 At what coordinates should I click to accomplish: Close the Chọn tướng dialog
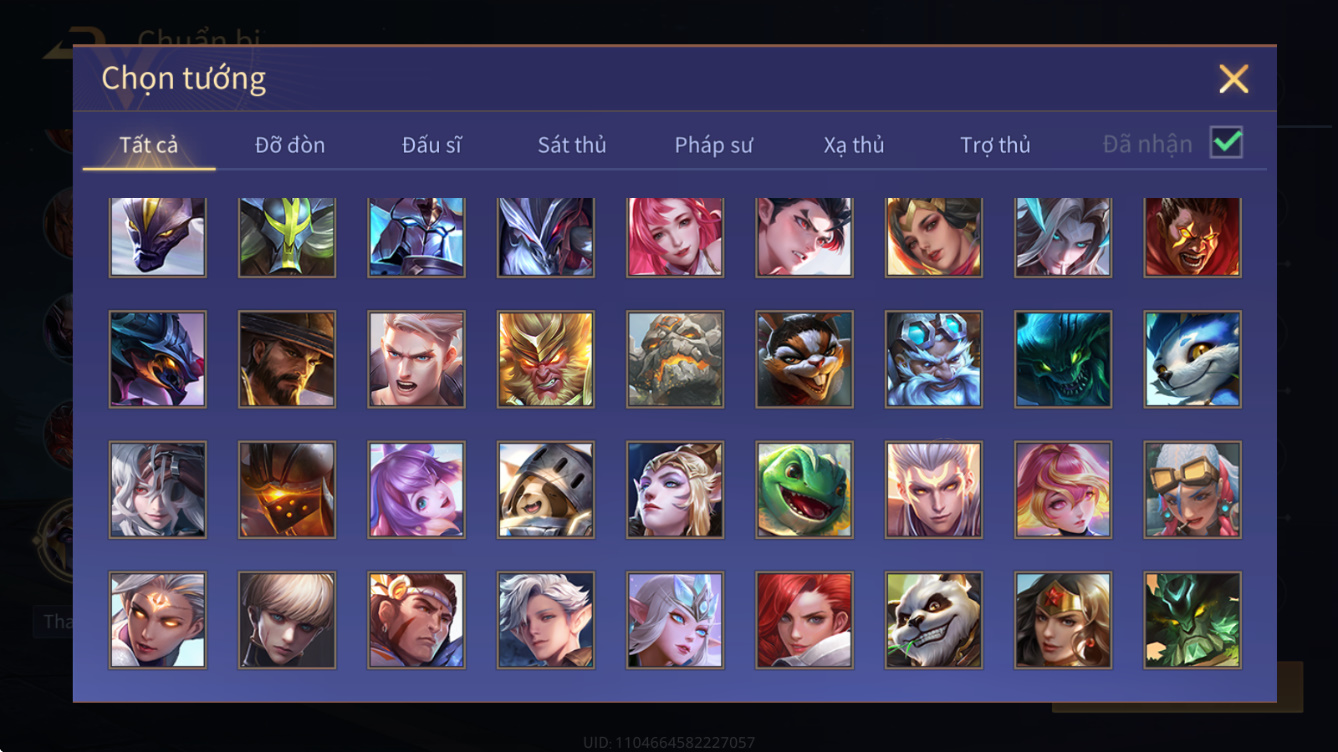click(1234, 79)
